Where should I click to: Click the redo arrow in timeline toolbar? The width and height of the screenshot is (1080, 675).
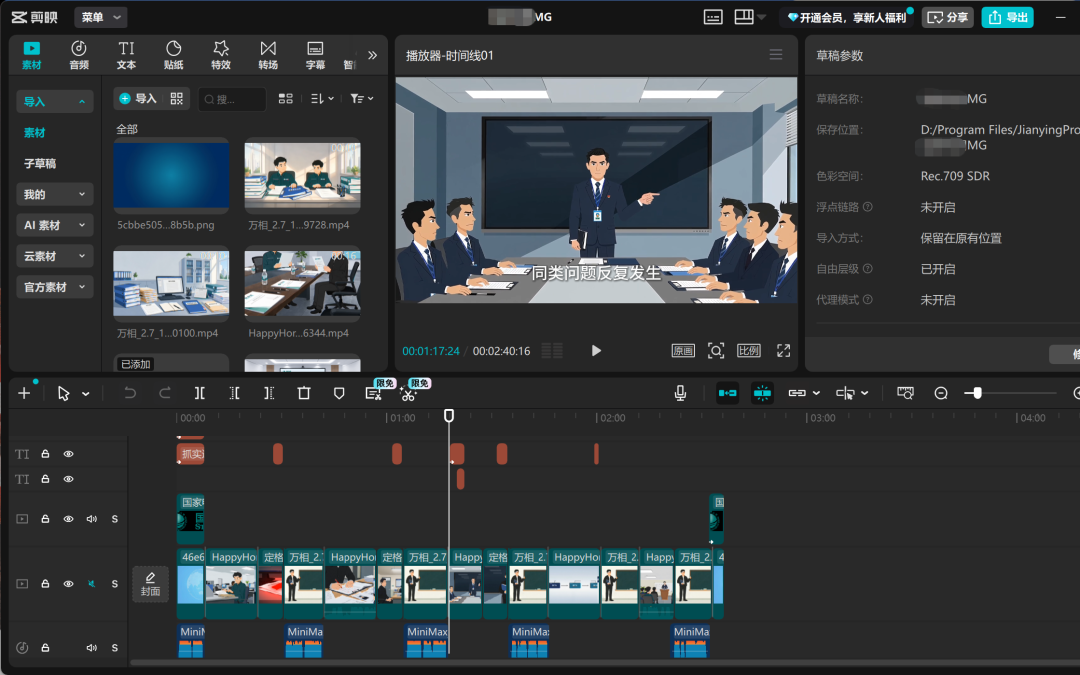[165, 393]
